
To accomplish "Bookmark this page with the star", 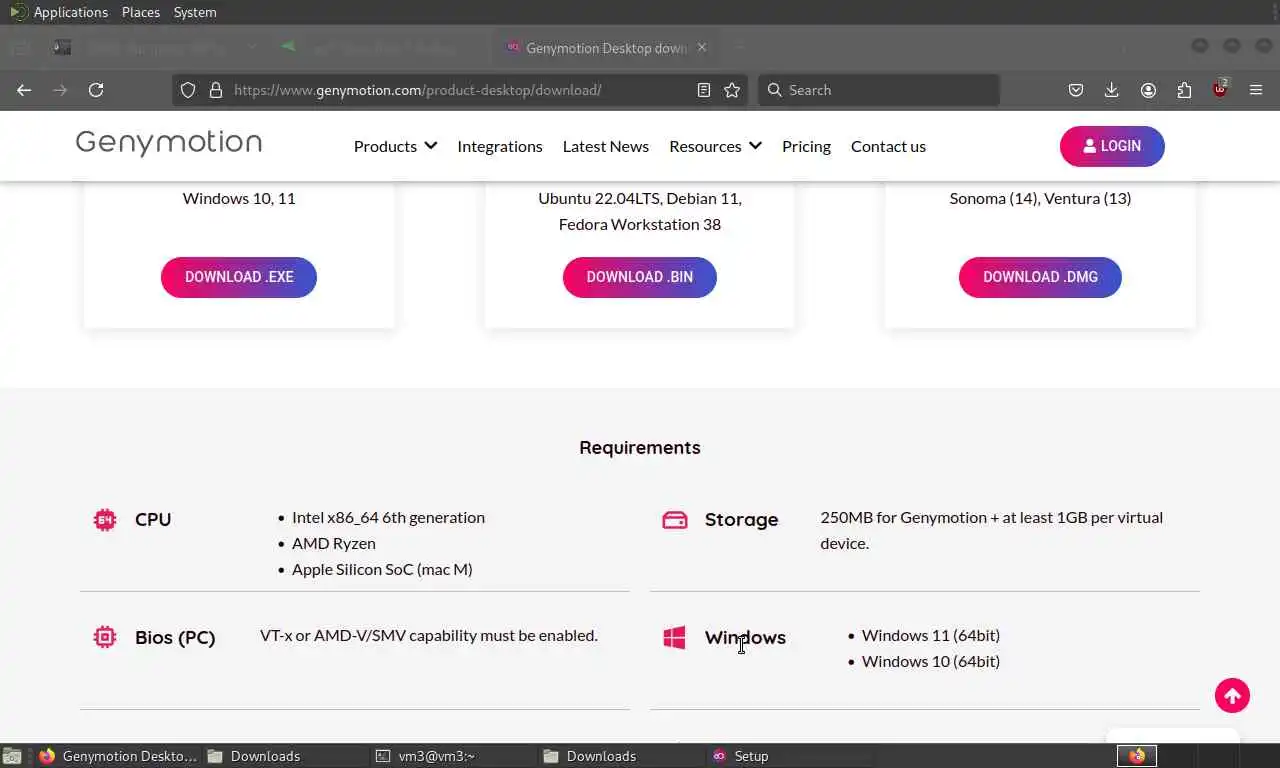I will pos(732,90).
